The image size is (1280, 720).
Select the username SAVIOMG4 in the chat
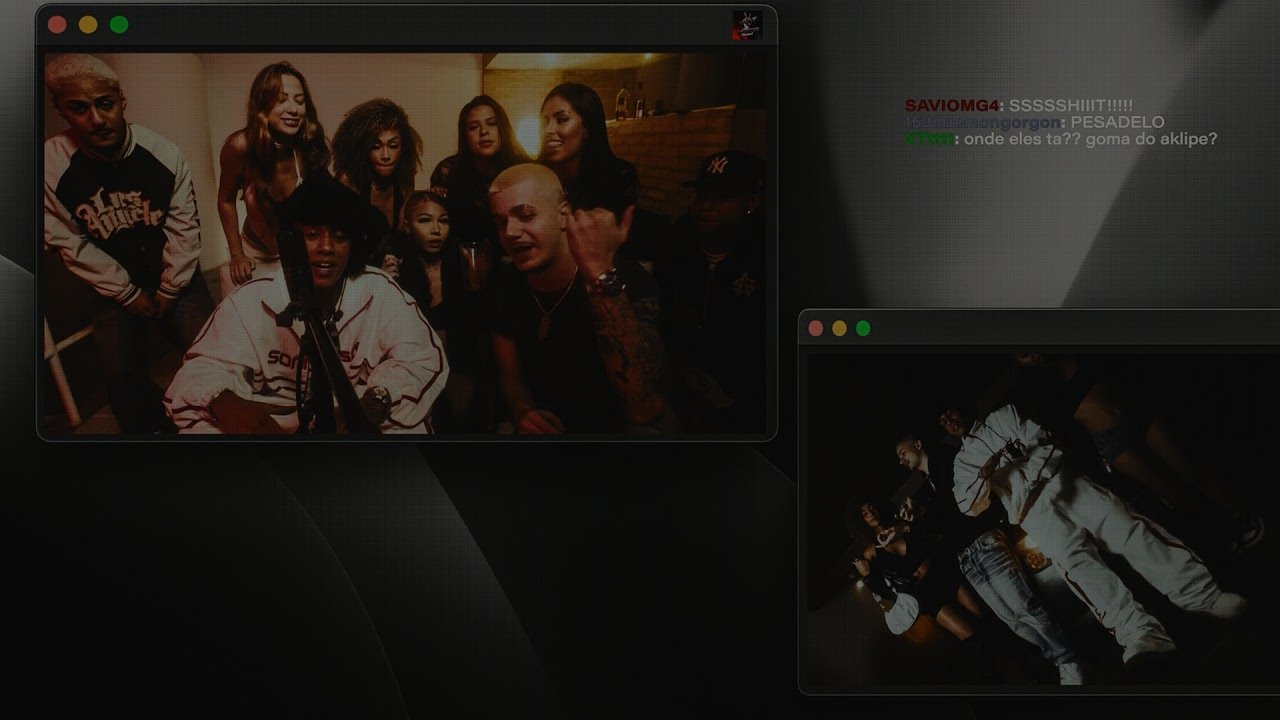tap(952, 106)
